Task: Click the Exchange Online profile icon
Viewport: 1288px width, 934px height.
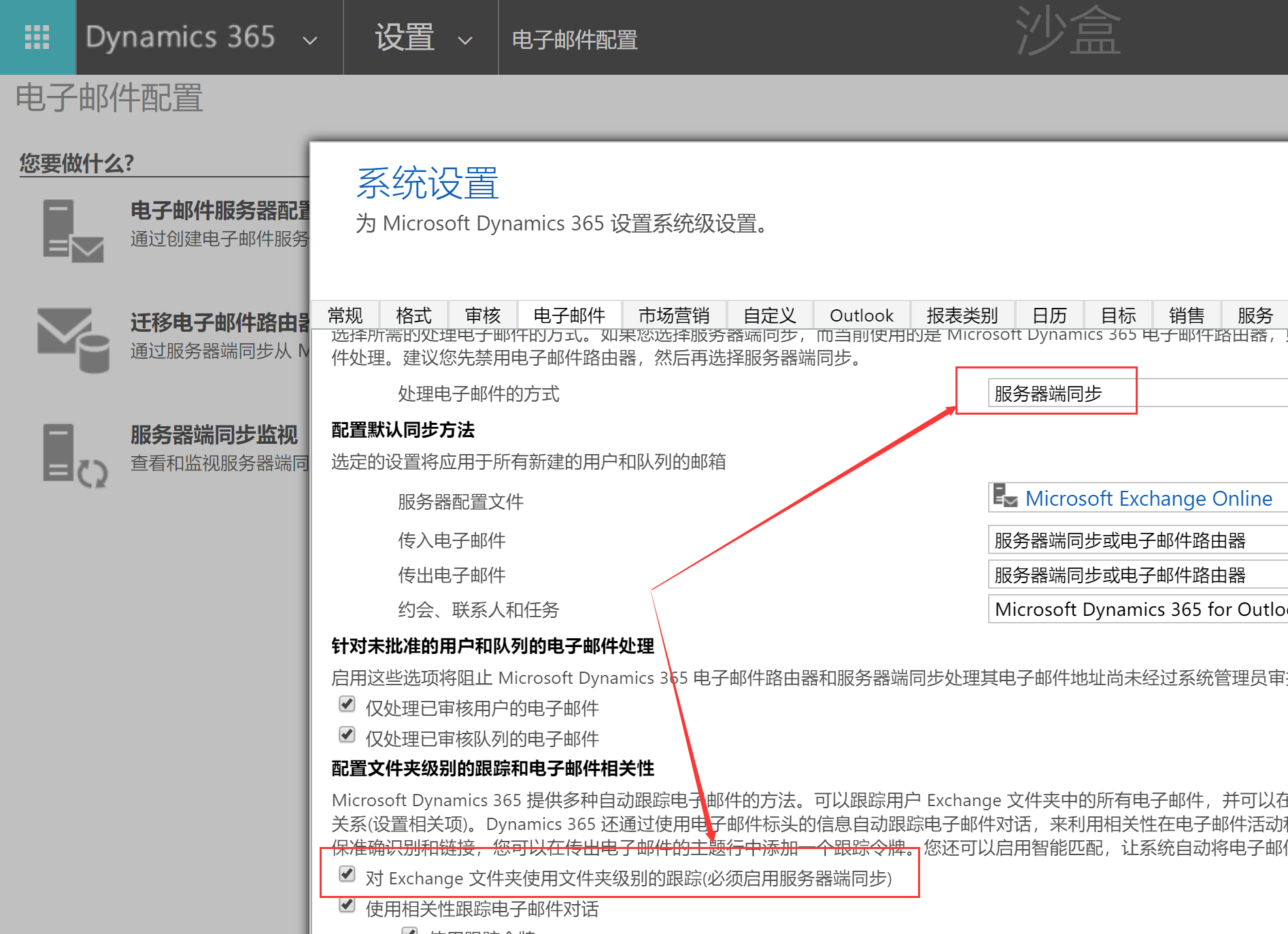Action: click(x=1005, y=496)
